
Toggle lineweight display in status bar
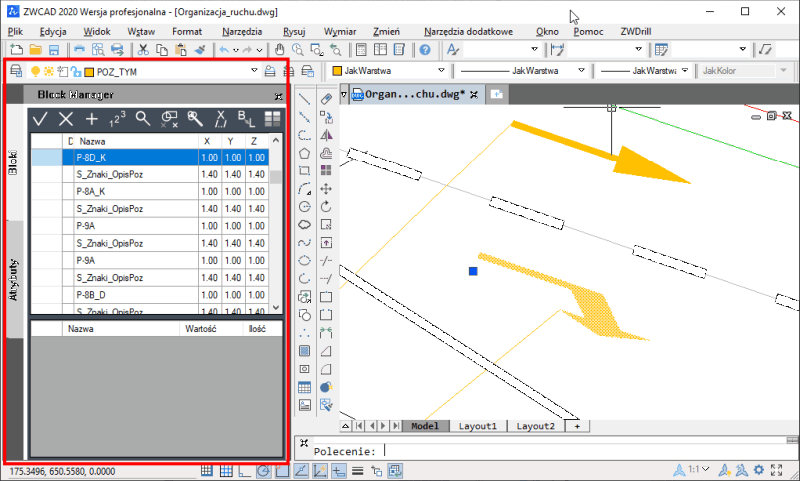tap(358, 471)
